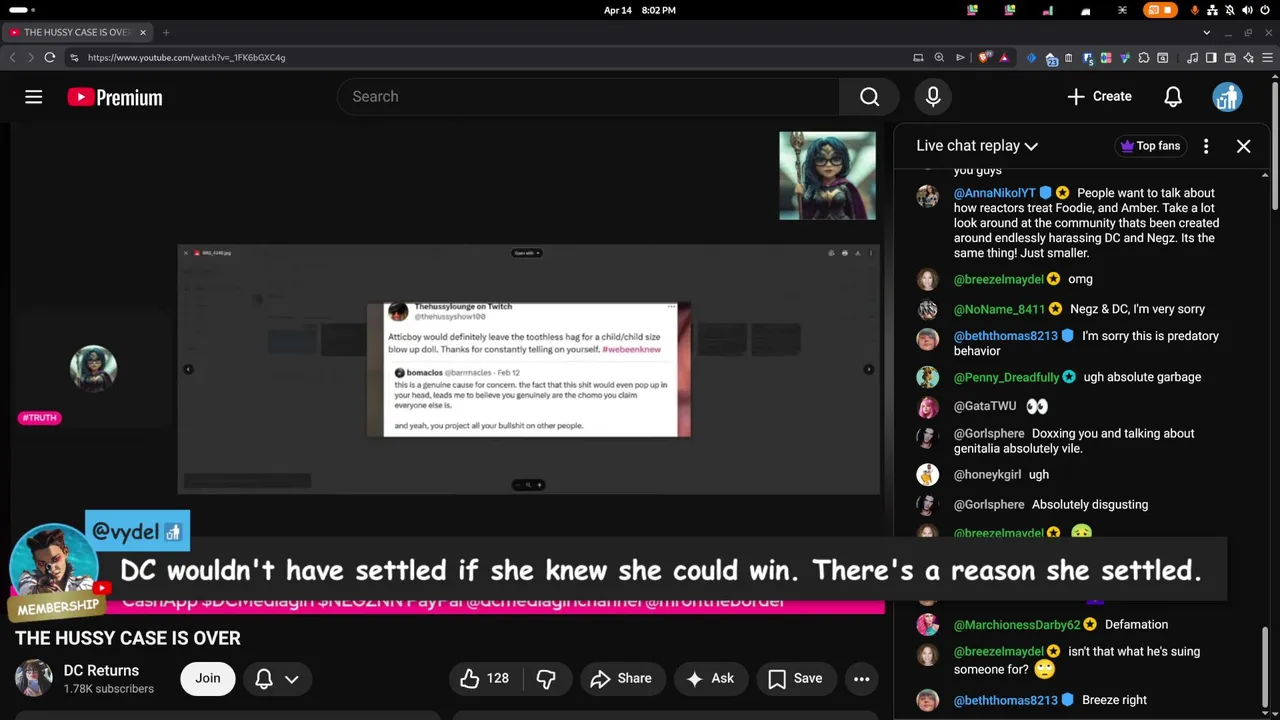The width and height of the screenshot is (1280, 720).
Task: Click chat user @GataTWU
Action: point(985,406)
